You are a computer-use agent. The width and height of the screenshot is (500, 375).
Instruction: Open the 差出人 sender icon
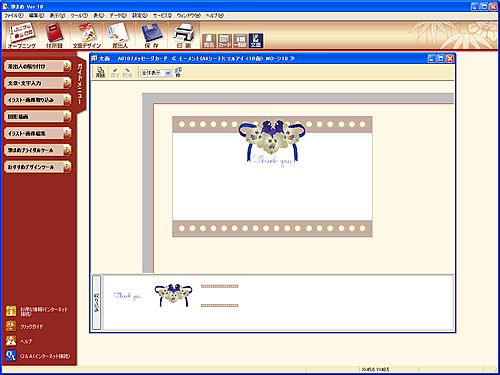click(x=119, y=35)
